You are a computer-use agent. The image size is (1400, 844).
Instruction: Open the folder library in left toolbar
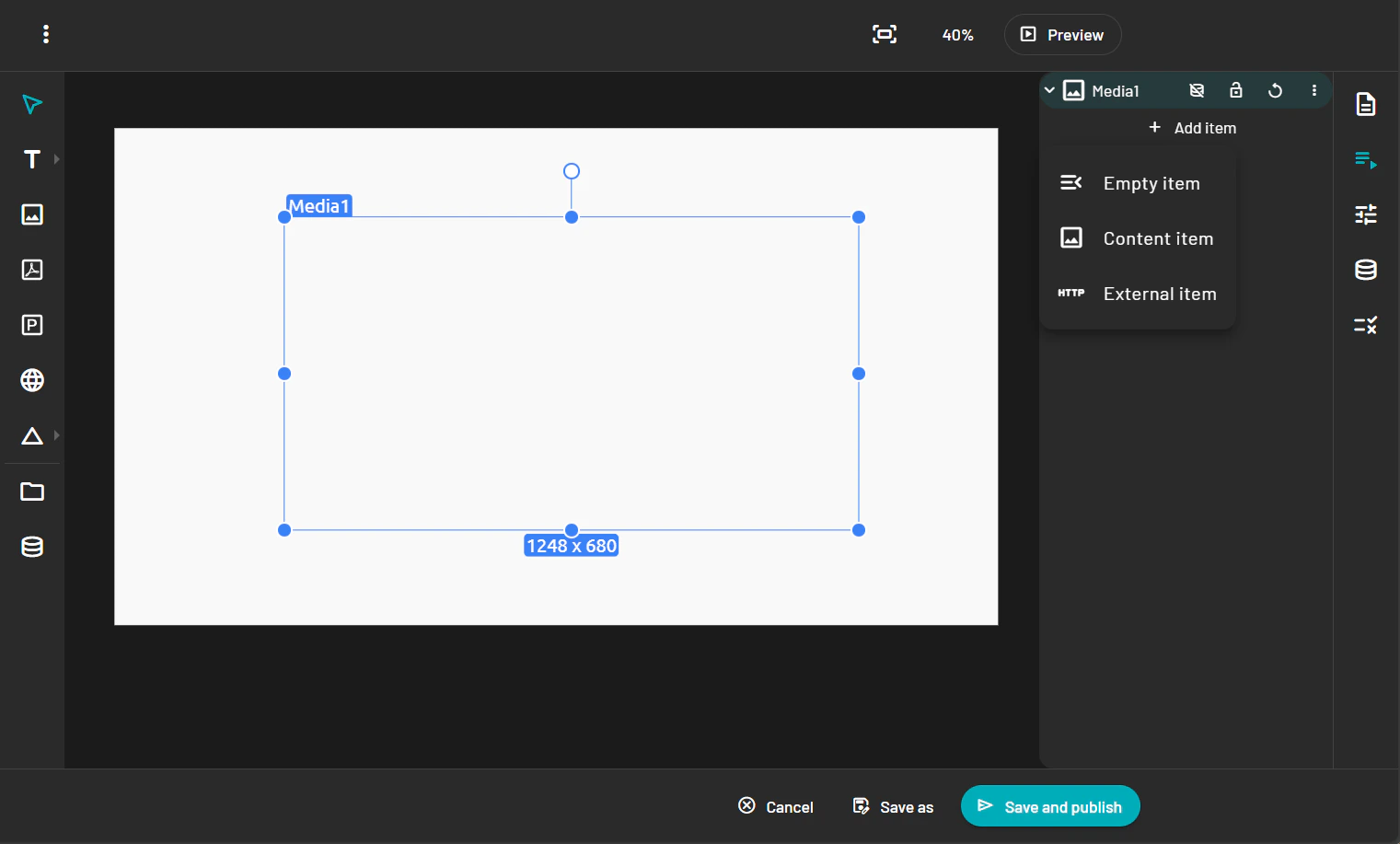click(32, 491)
